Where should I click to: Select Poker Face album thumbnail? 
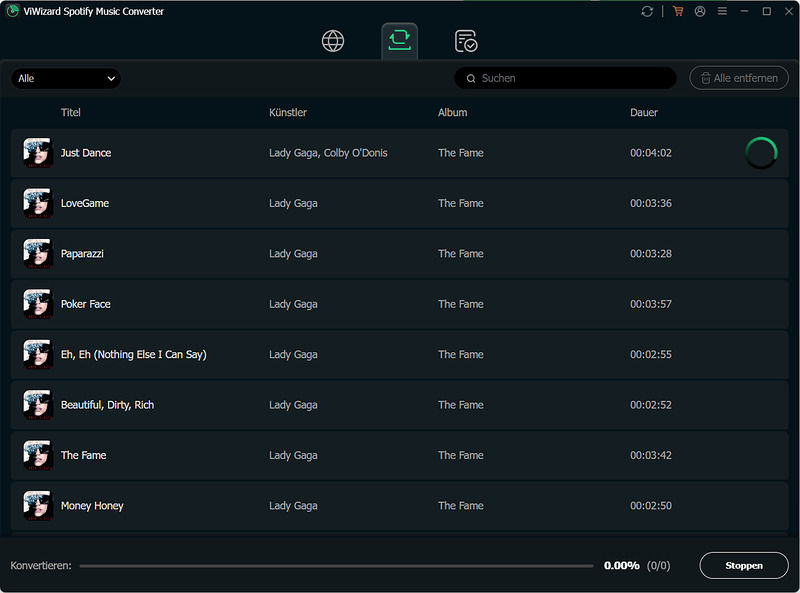(38, 304)
